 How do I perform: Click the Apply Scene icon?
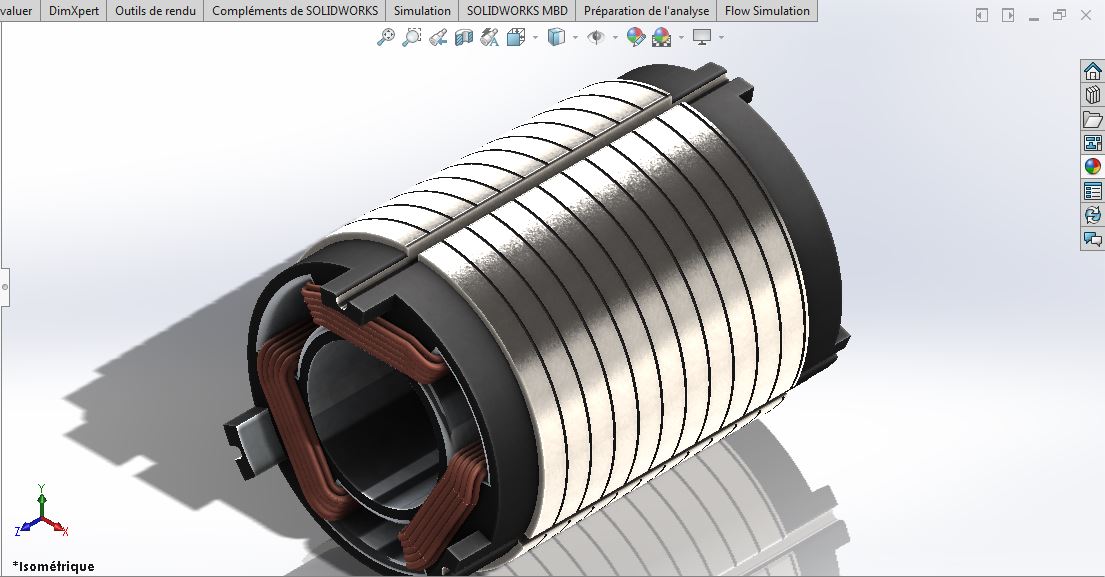coord(662,37)
